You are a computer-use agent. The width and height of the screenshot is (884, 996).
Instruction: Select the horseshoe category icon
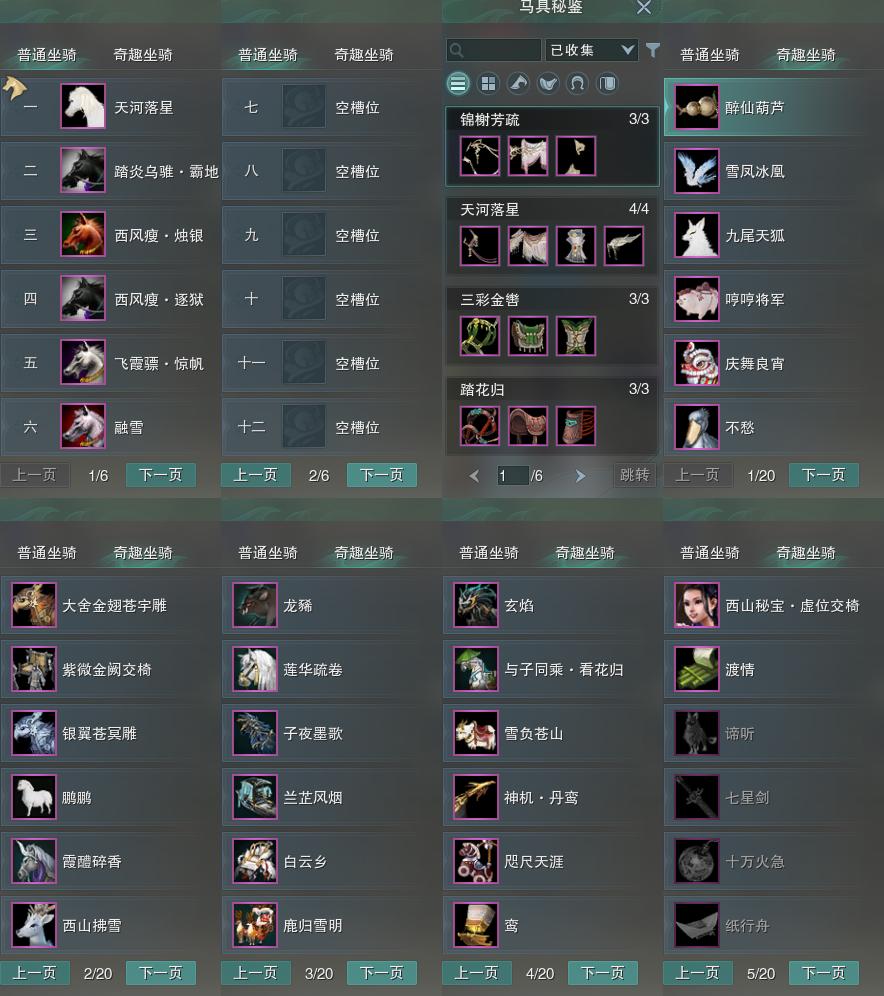coord(577,83)
